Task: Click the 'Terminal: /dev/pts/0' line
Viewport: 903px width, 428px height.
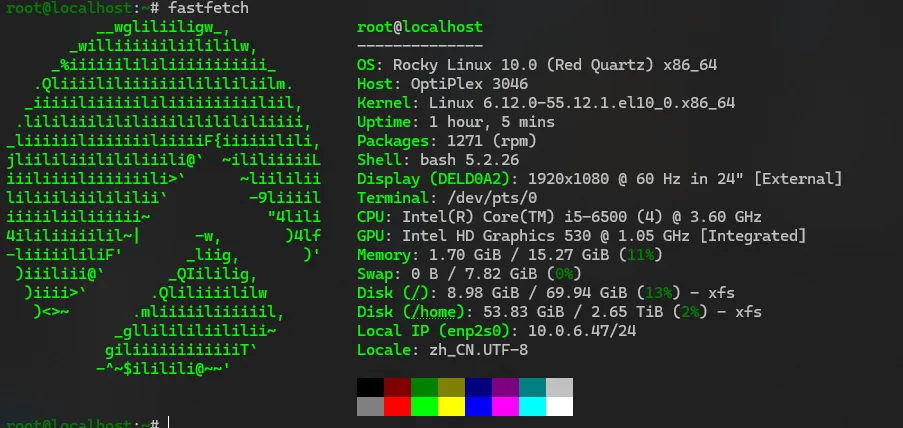Action: 447,198
